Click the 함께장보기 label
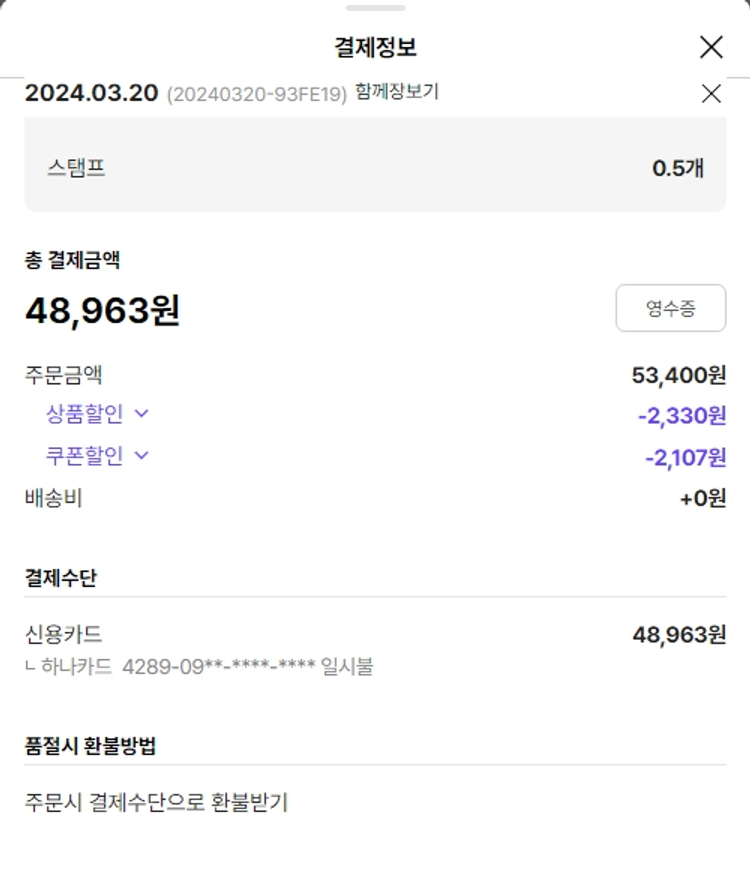Image resolution: width=750 pixels, height=894 pixels. (x=397, y=92)
